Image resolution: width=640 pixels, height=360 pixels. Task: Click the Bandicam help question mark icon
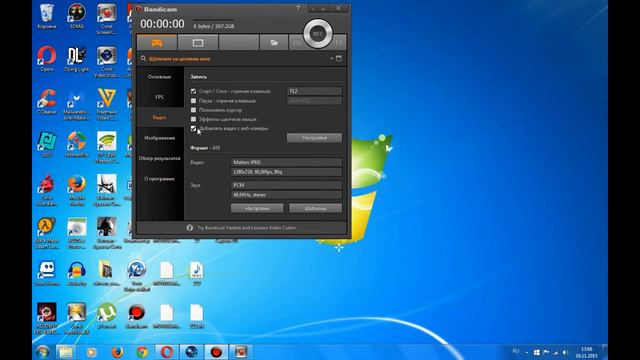(298, 8)
